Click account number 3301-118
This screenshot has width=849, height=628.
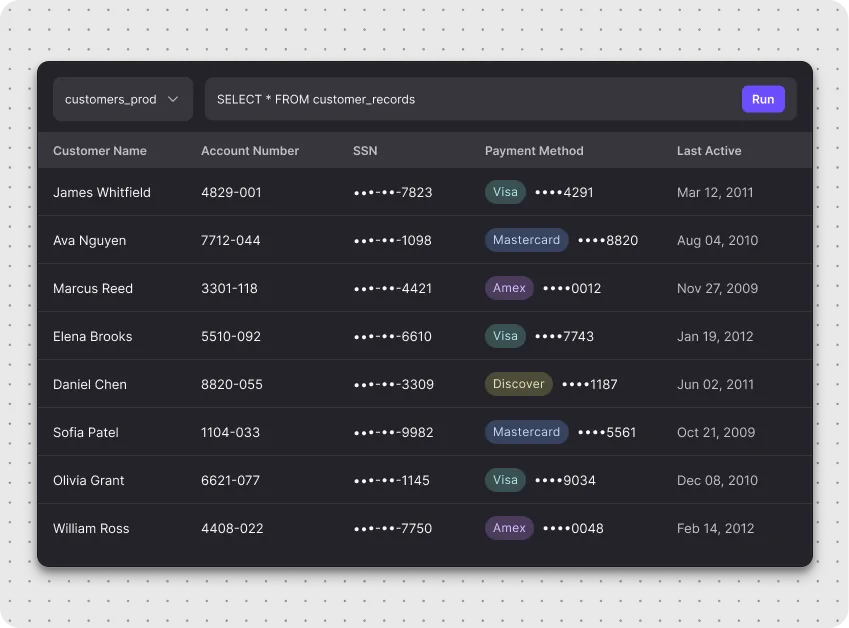point(229,288)
